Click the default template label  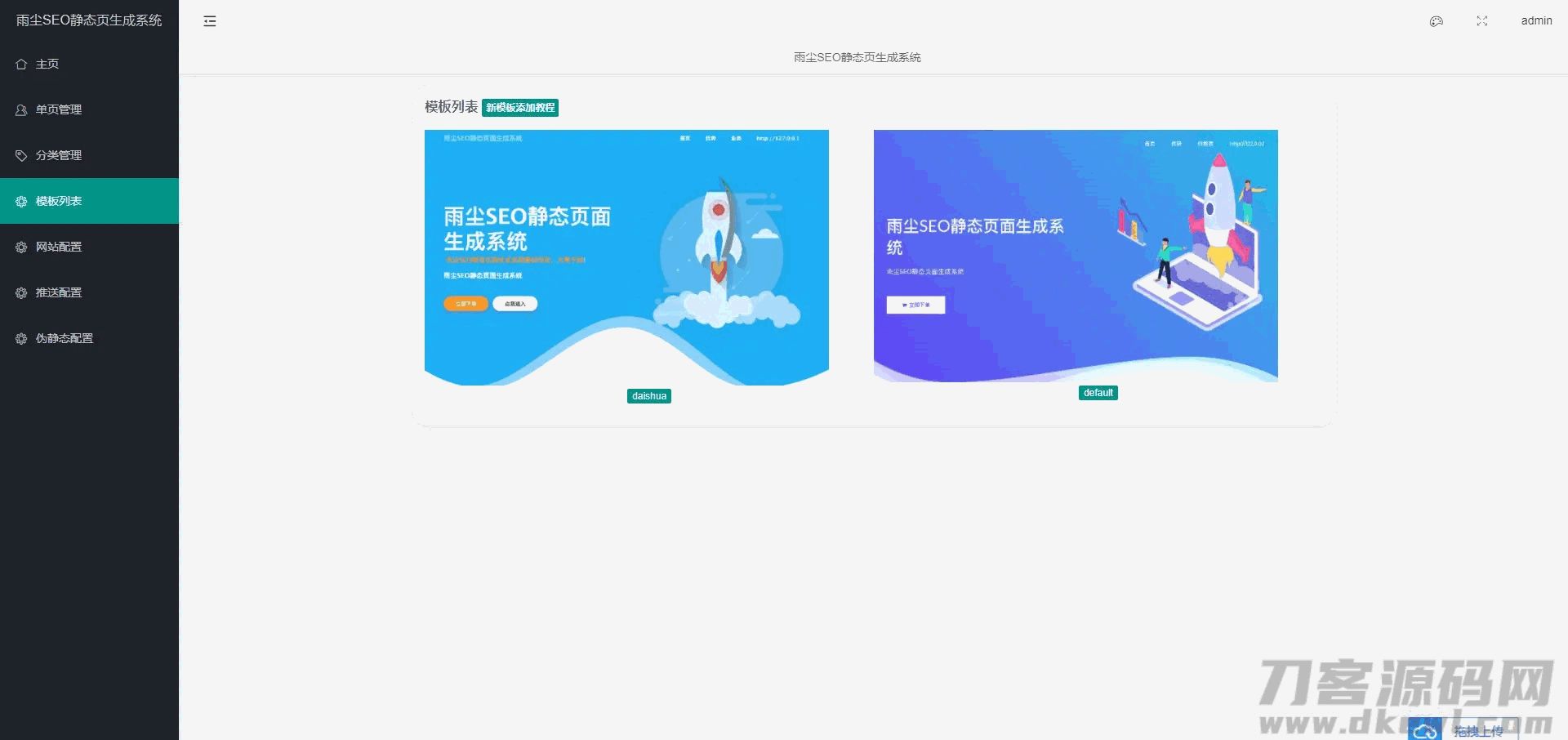coord(1098,393)
